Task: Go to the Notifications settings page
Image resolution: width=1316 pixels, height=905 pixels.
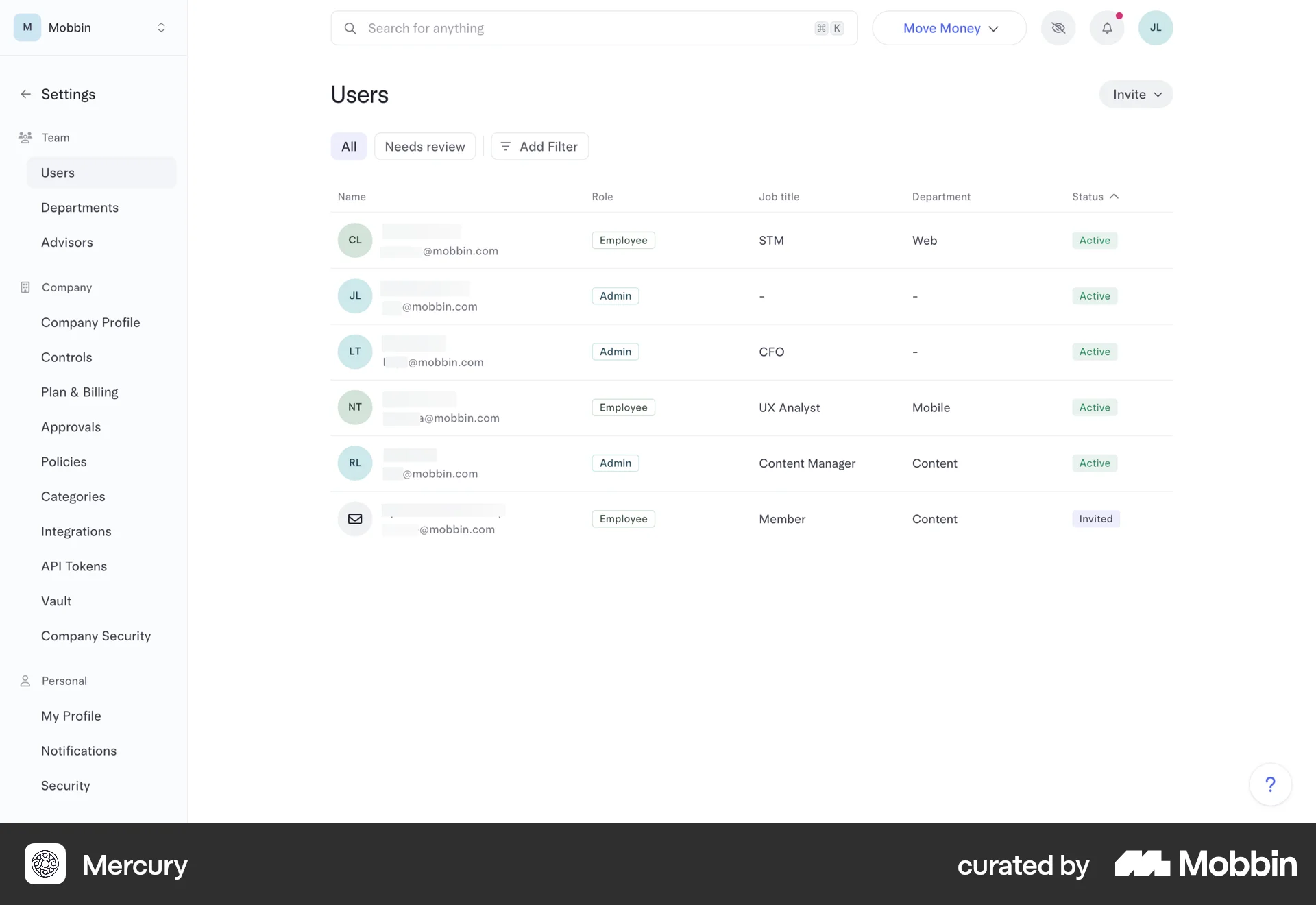Action: point(79,751)
